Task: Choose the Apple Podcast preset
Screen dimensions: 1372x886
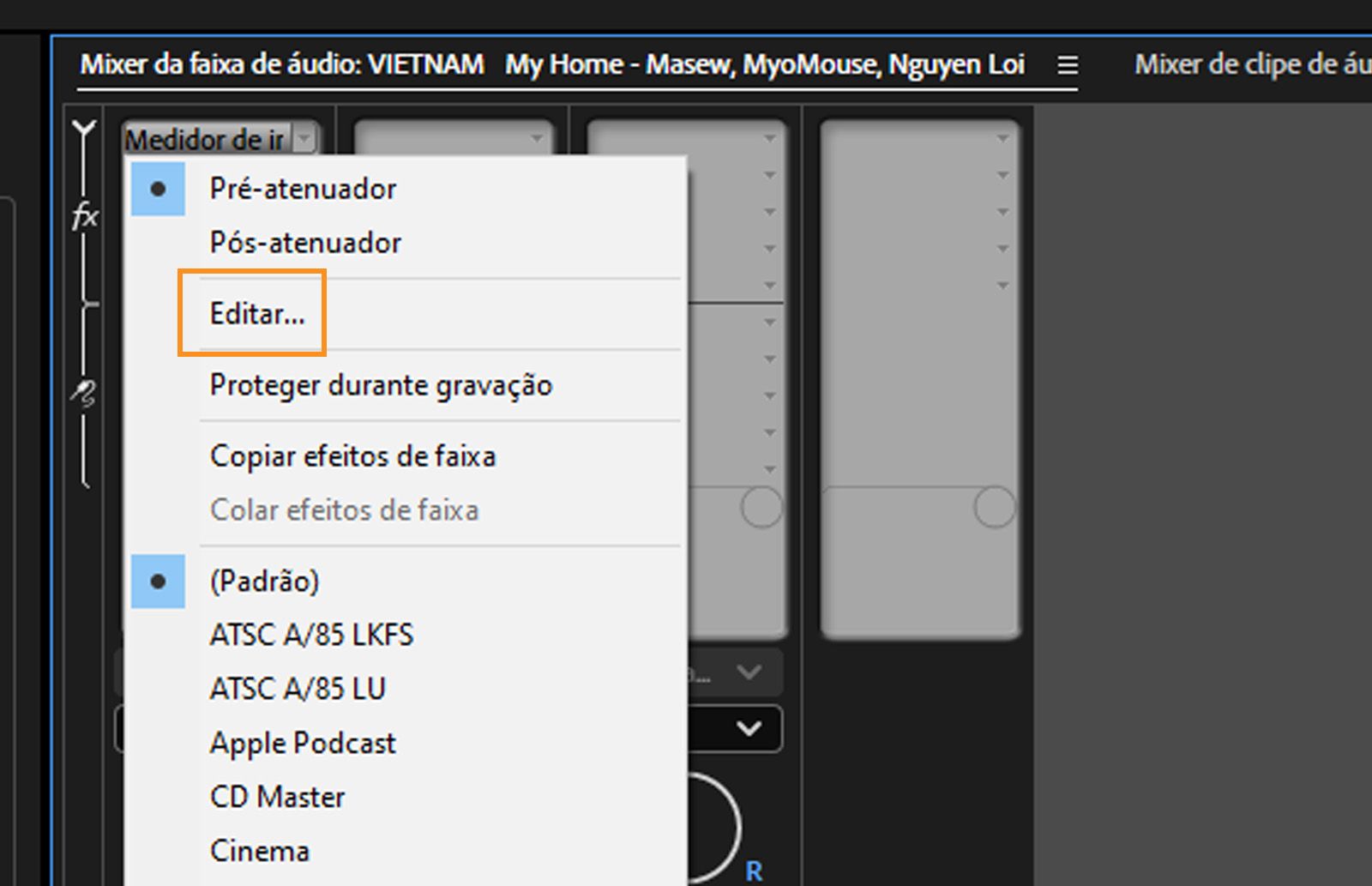Action: [303, 743]
